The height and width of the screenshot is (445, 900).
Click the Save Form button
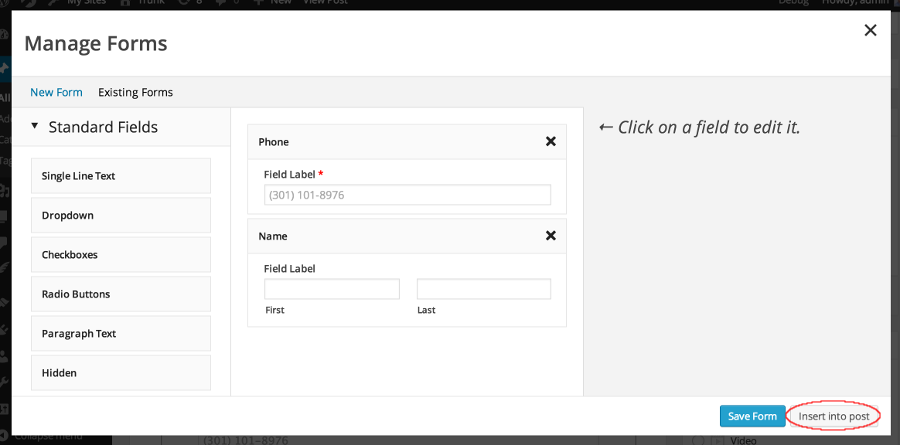click(x=752, y=416)
